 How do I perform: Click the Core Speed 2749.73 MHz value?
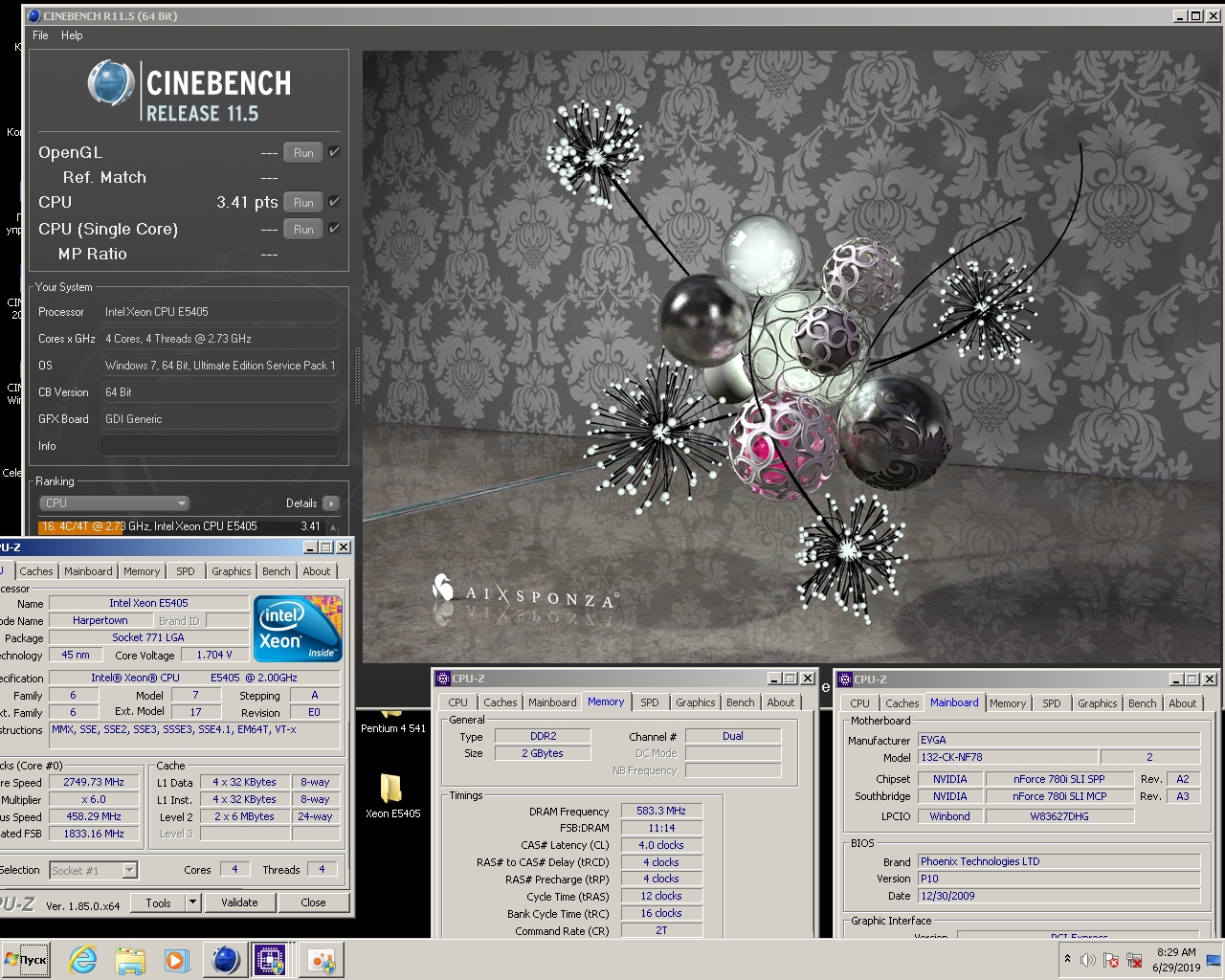[x=94, y=782]
